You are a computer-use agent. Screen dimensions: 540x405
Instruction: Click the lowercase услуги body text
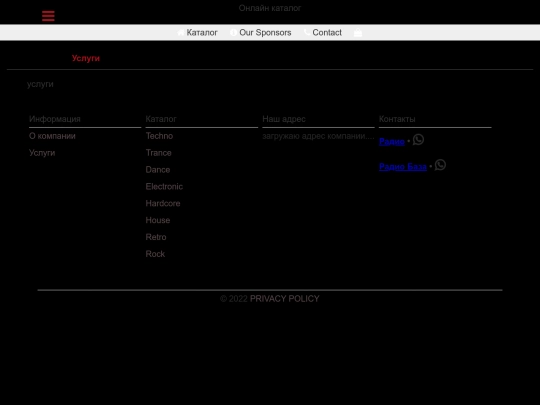pos(40,84)
